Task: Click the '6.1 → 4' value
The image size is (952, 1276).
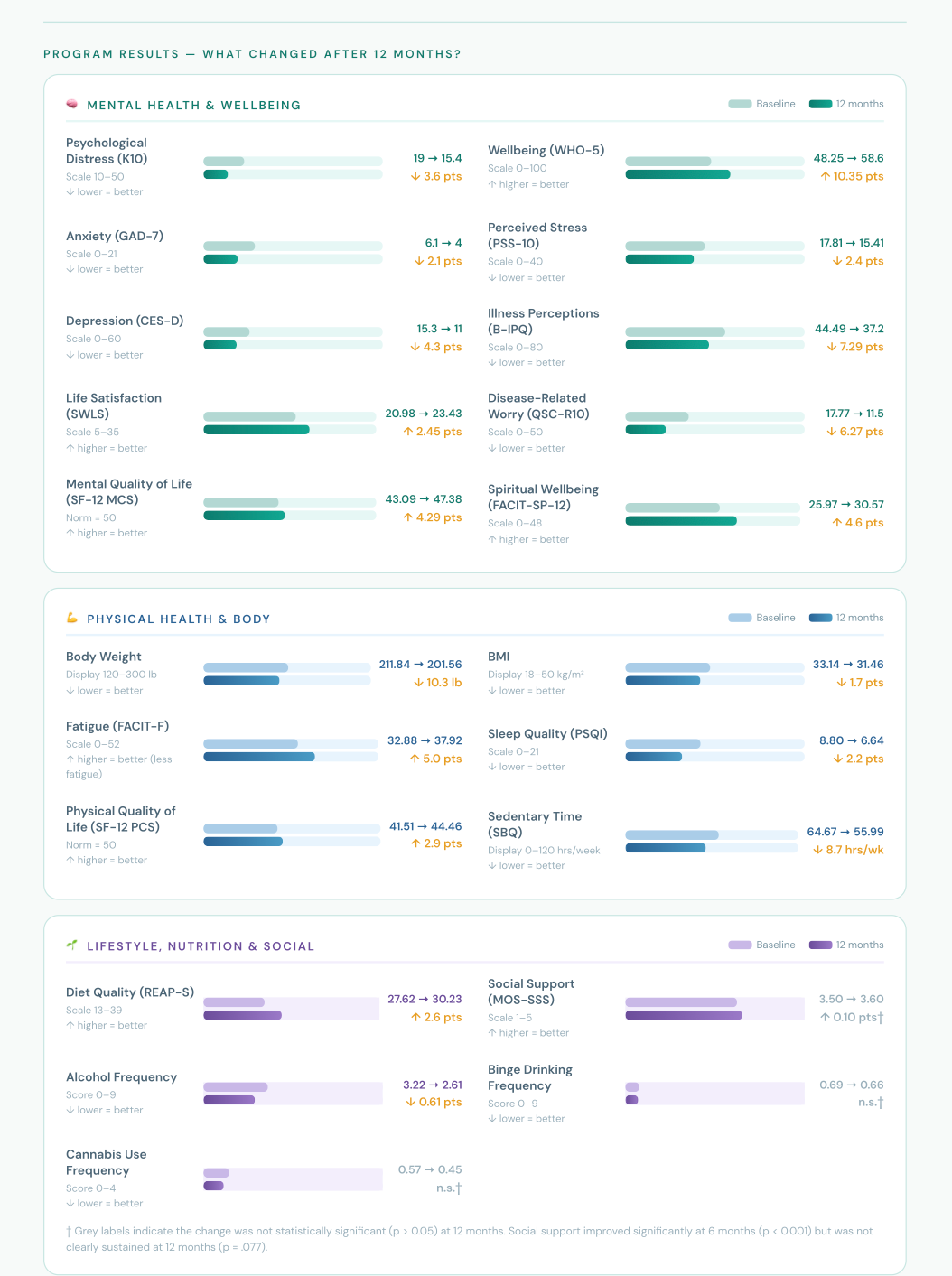Action: point(443,243)
